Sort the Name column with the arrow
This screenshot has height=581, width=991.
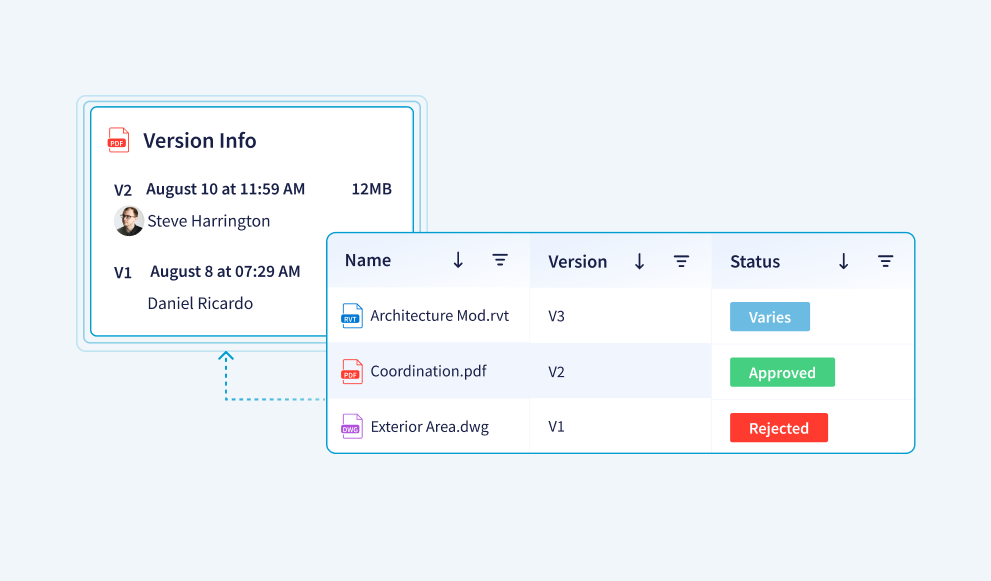click(458, 260)
